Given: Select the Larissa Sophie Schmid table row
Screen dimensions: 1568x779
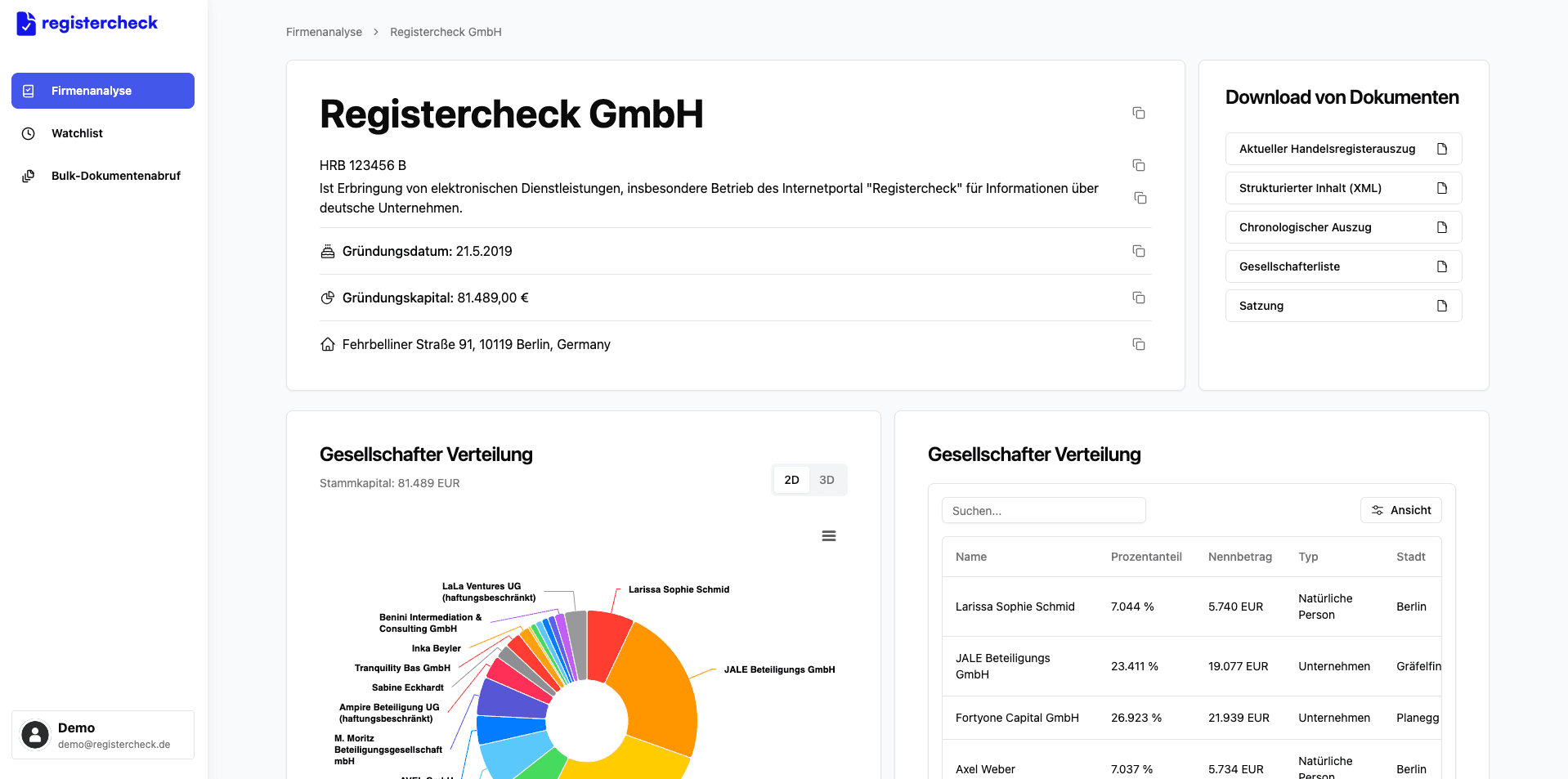Looking at the screenshot, I should pos(1192,607).
